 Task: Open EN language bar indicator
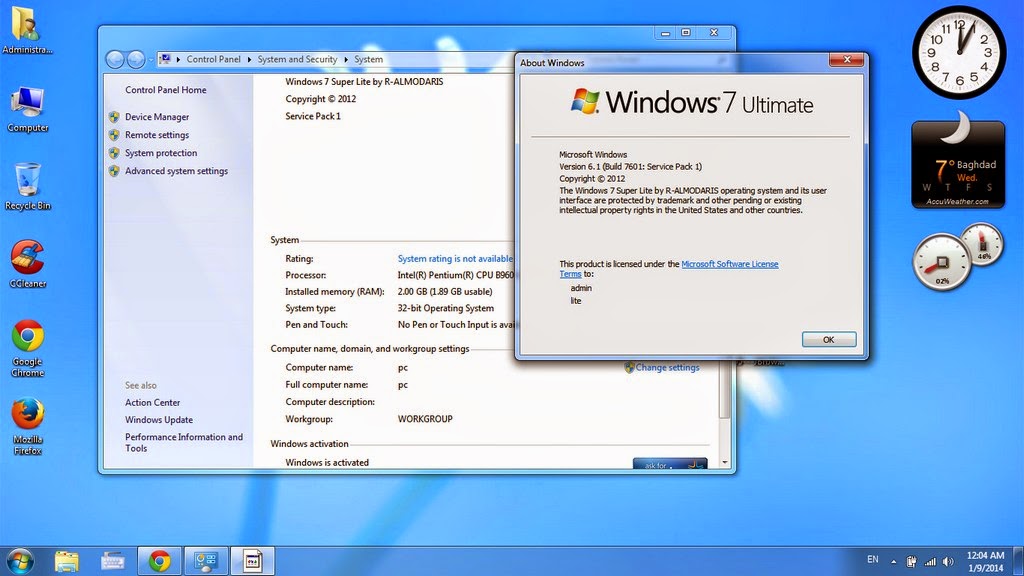tap(872, 560)
